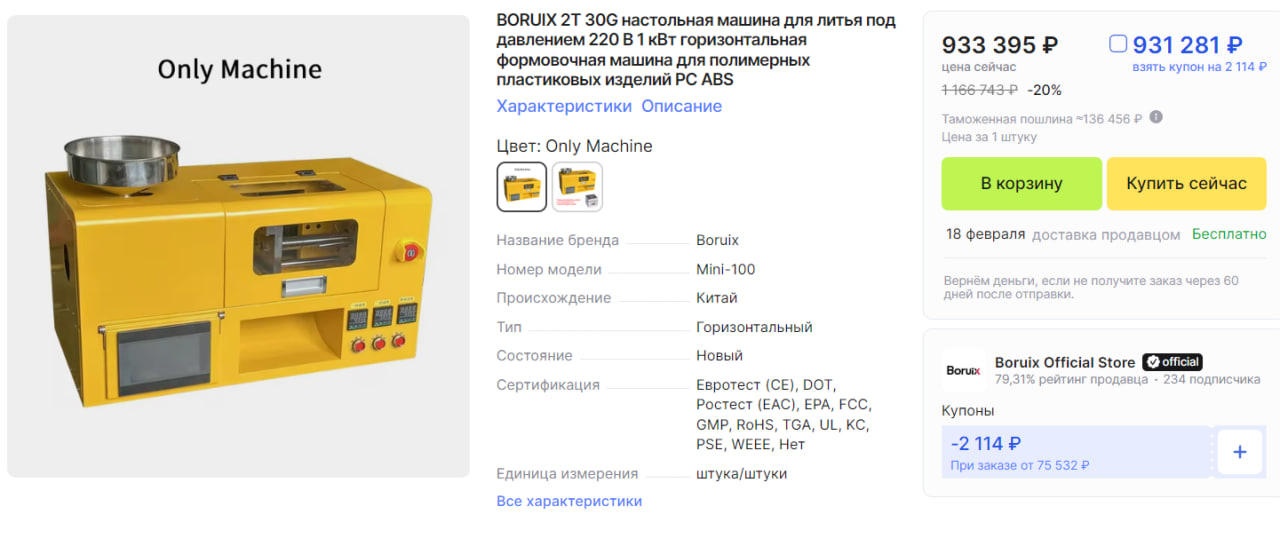This screenshot has width=1280, height=538.
Task: Click the Купить сейчас button
Action: [x=1186, y=184]
